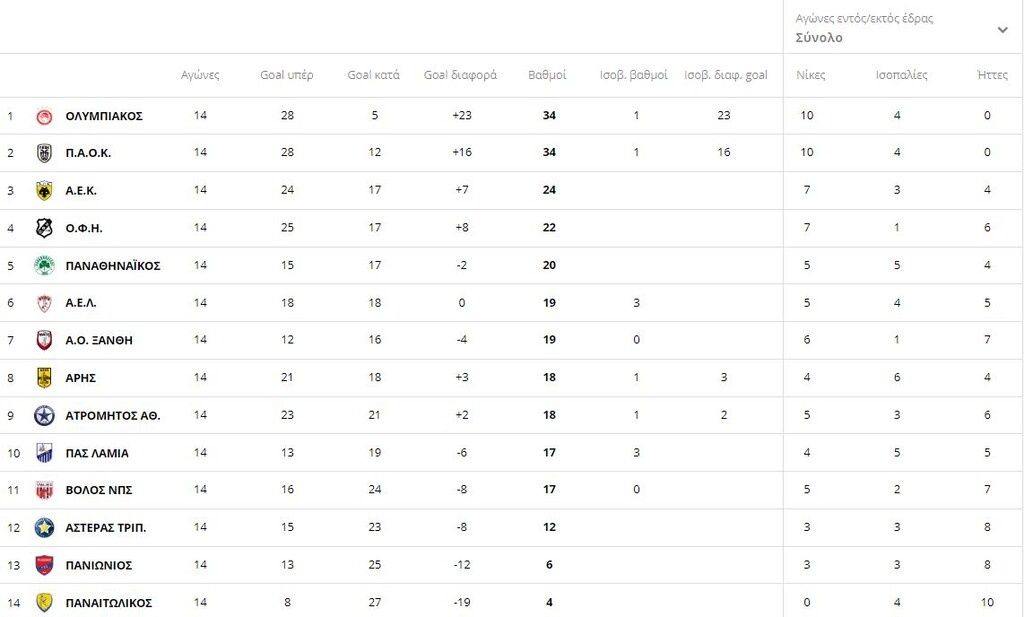Click the Panathinaikos green crest icon
This screenshot has width=1024, height=617.
click(44, 265)
